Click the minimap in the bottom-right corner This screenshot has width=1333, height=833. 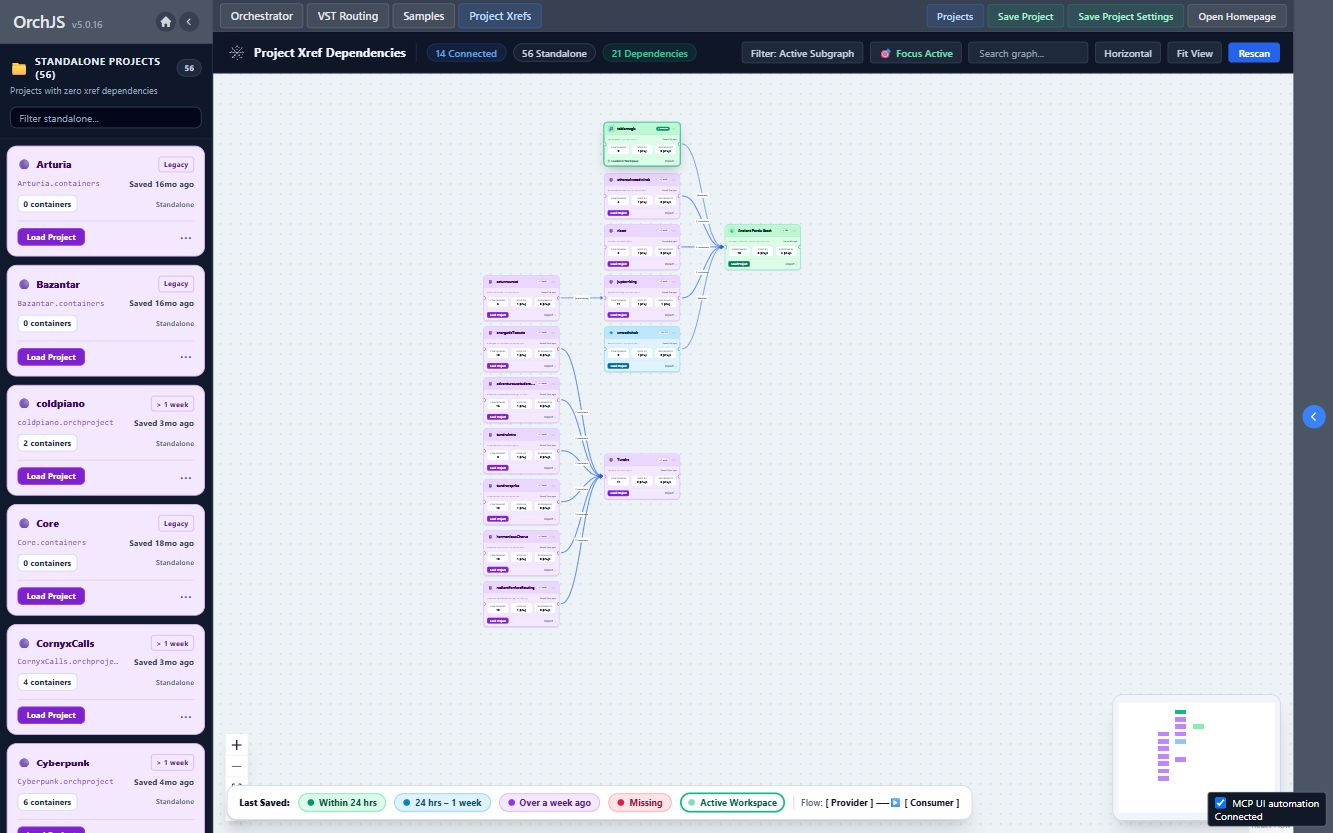tap(1197, 756)
